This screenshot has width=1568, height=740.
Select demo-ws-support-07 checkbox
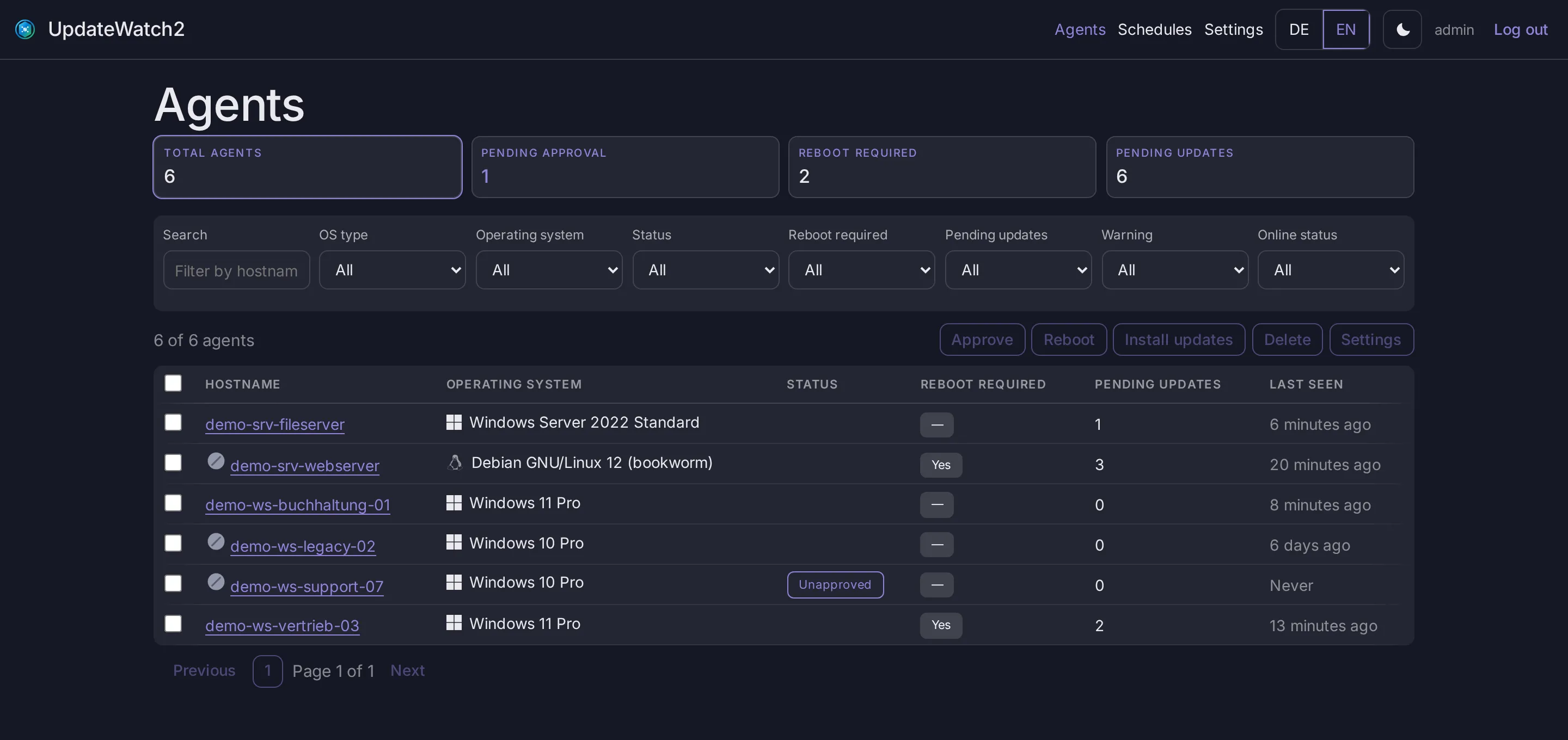(x=174, y=583)
